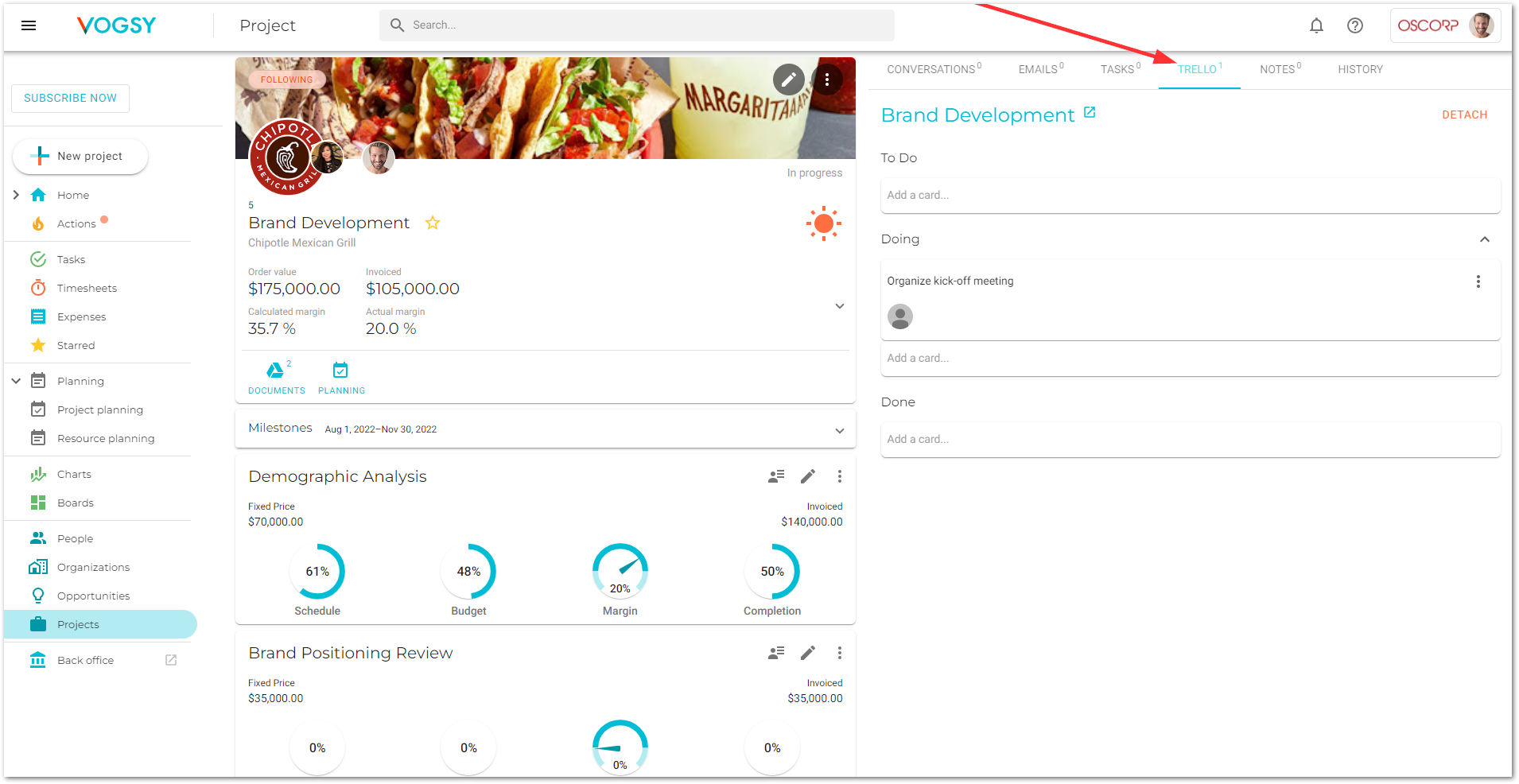Viewport: 1519px width, 784px height.
Task: Select Projects in sidebar
Action: point(100,624)
